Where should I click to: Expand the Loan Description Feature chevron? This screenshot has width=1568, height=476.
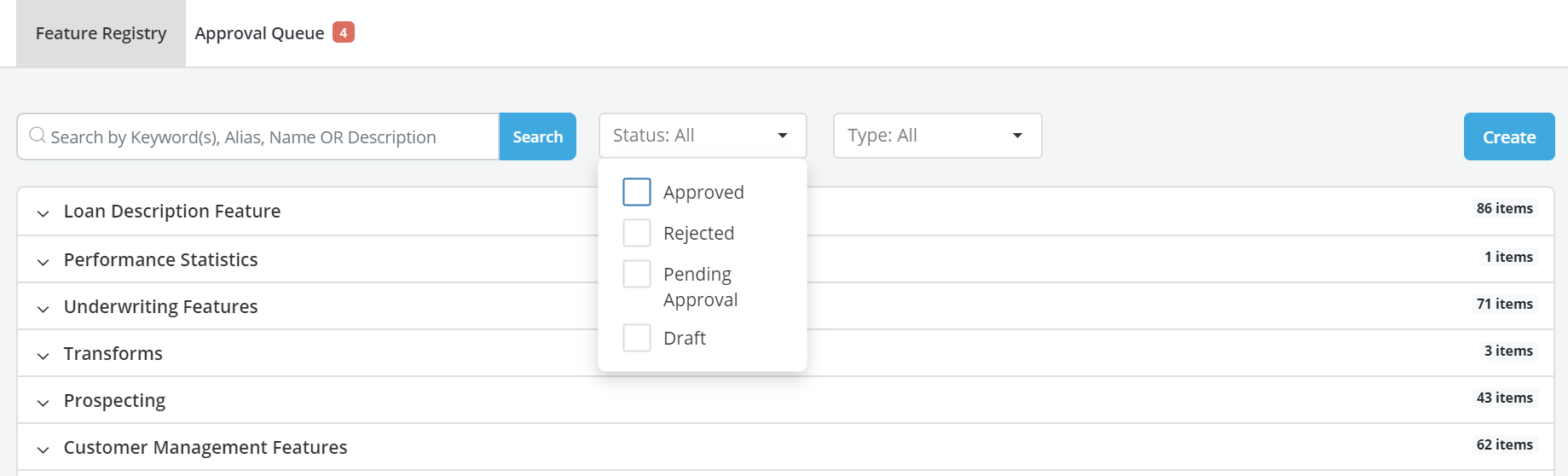tap(43, 212)
